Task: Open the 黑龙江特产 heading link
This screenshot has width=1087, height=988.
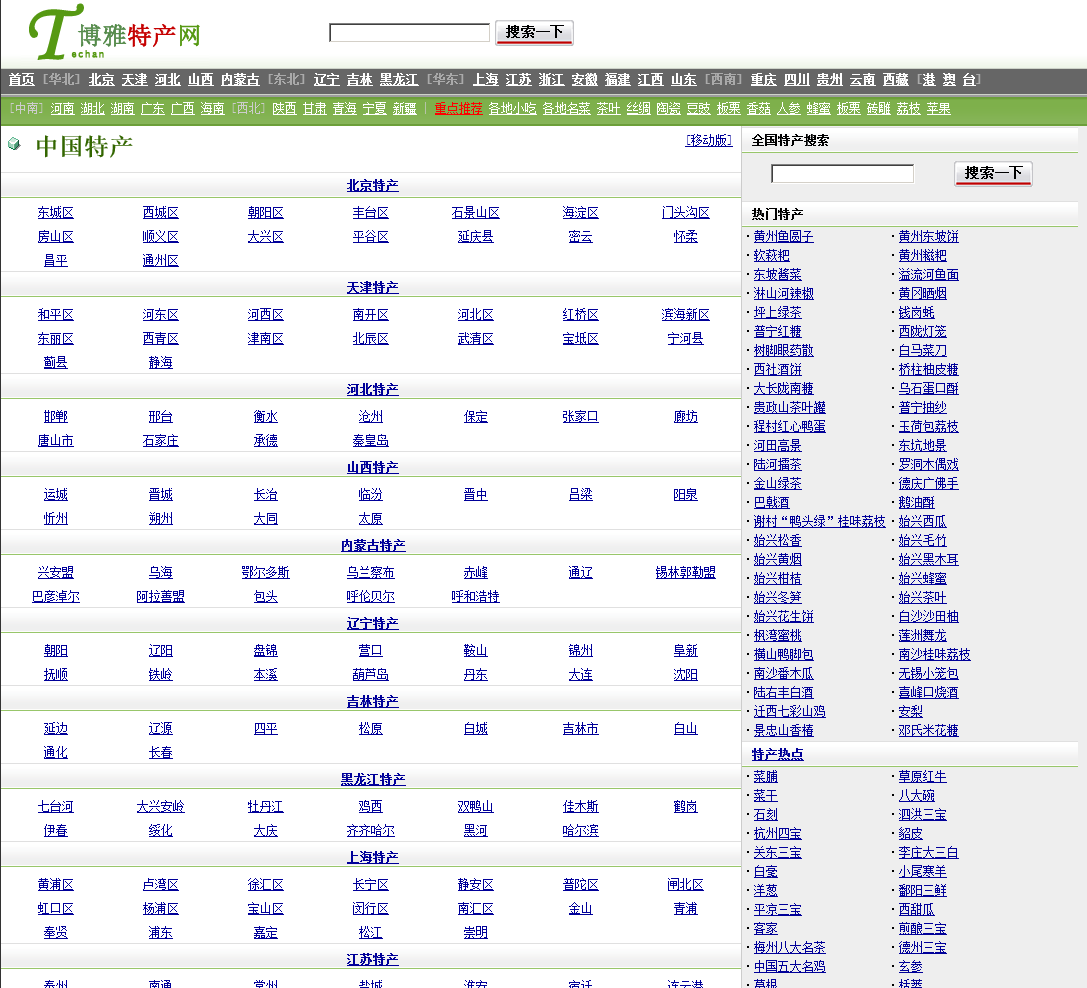Action: pyautogui.click(x=372, y=779)
